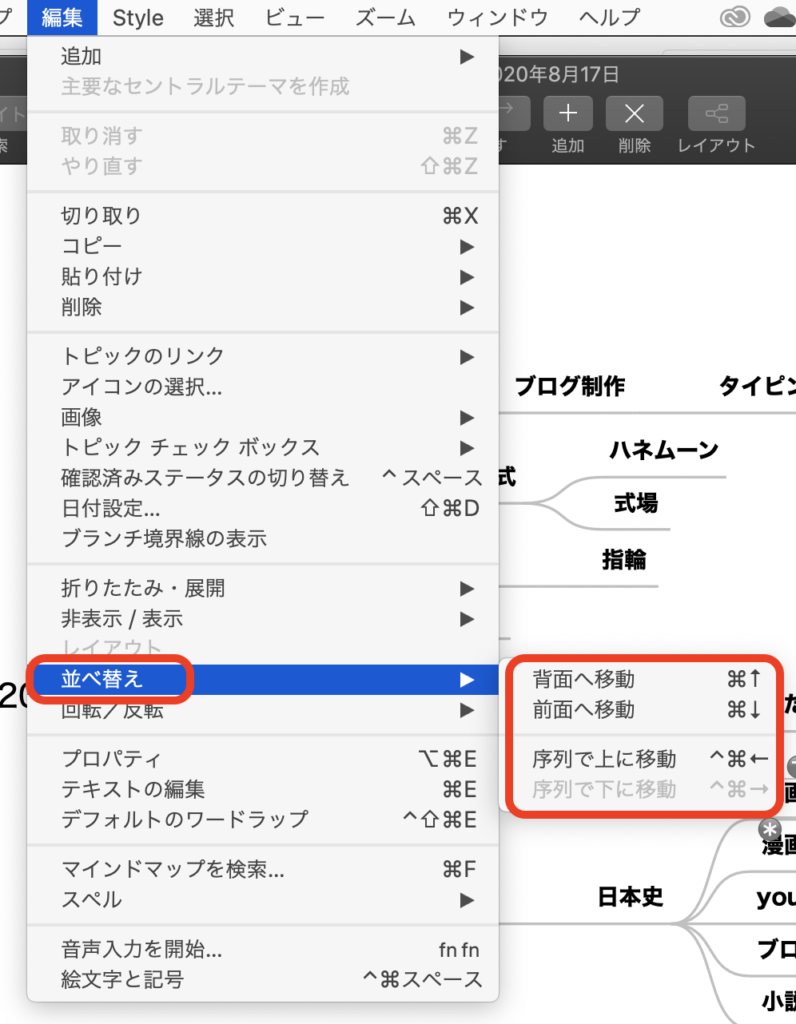Toggle デフォルトのワードラップ setting
This screenshot has width=796, height=1024.
point(184,820)
